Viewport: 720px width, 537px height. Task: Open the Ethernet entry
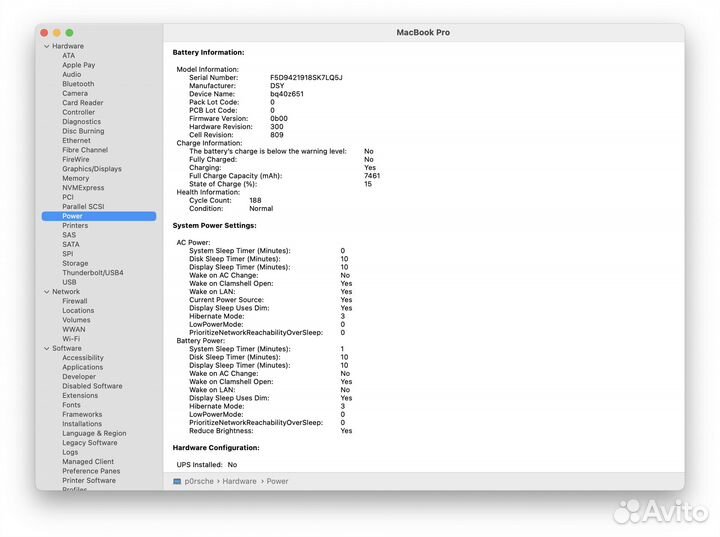(76, 141)
